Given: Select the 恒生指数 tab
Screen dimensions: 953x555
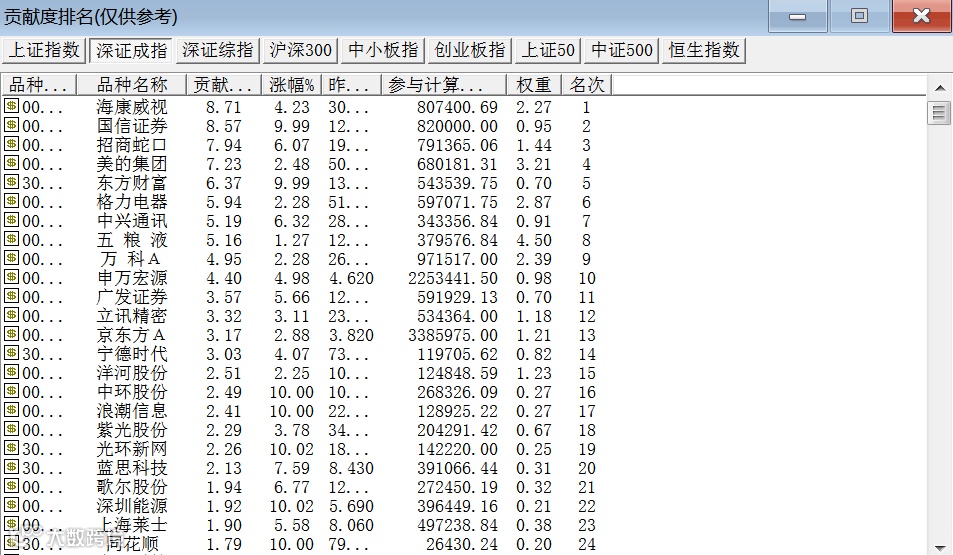Looking at the screenshot, I should click(704, 50).
